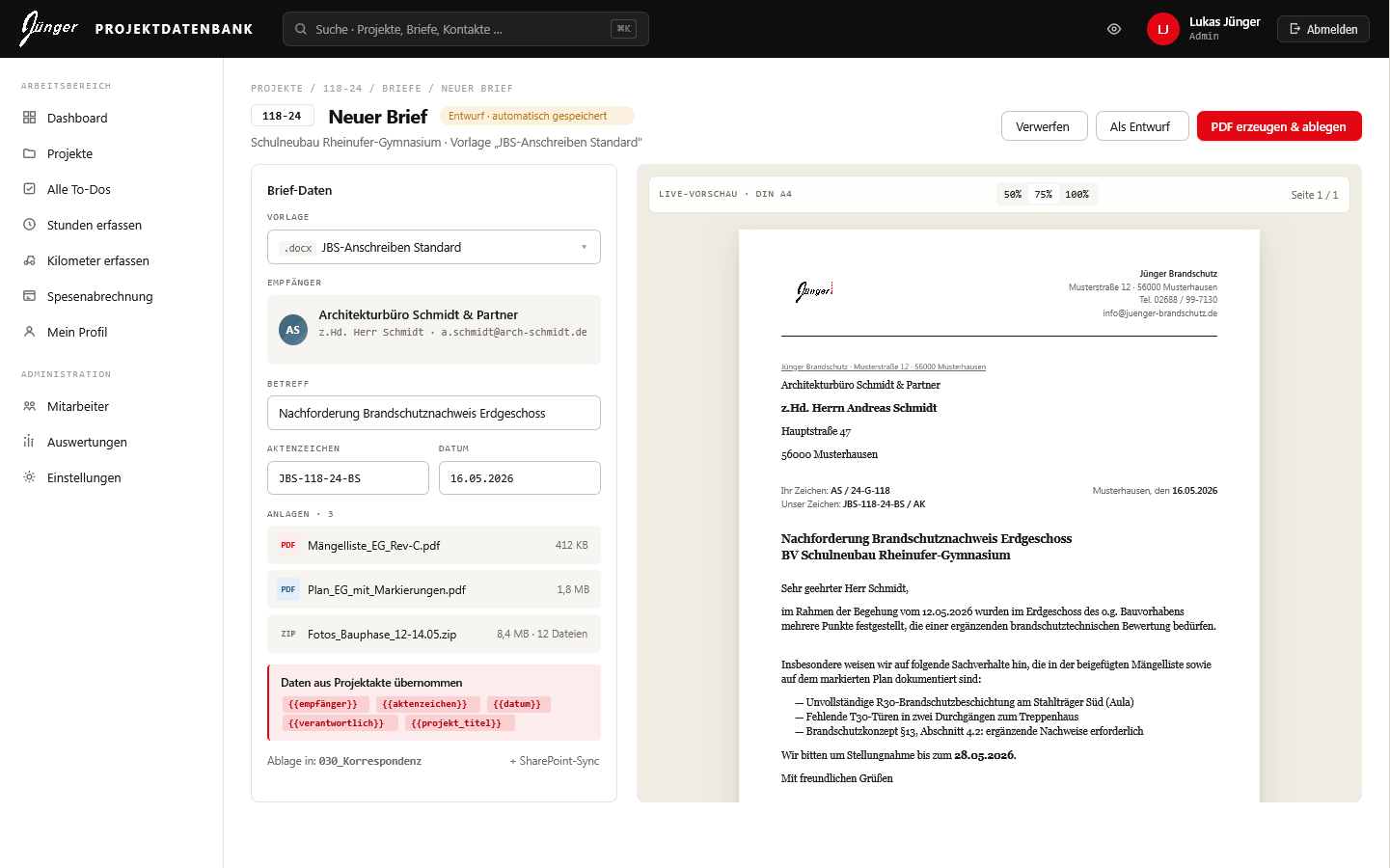Click the Auswertungen chart icon
This screenshot has width=1390, height=868.
click(29, 442)
